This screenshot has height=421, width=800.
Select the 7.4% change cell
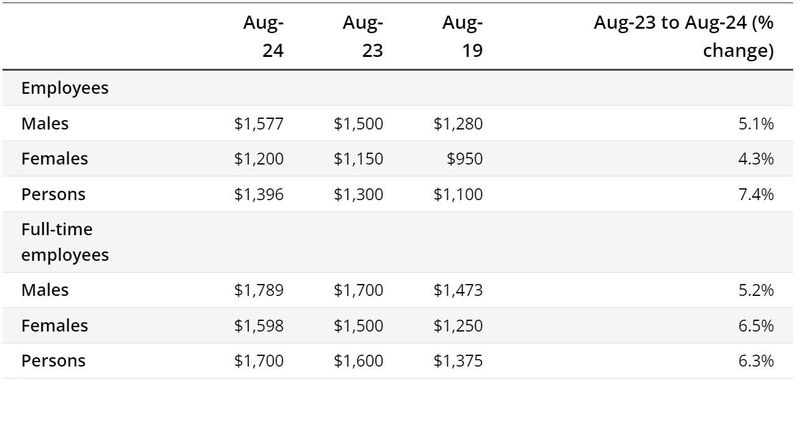757,194
